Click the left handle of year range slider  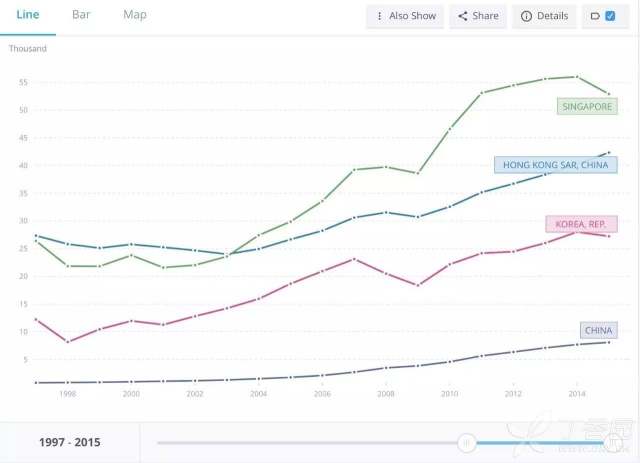465,442
